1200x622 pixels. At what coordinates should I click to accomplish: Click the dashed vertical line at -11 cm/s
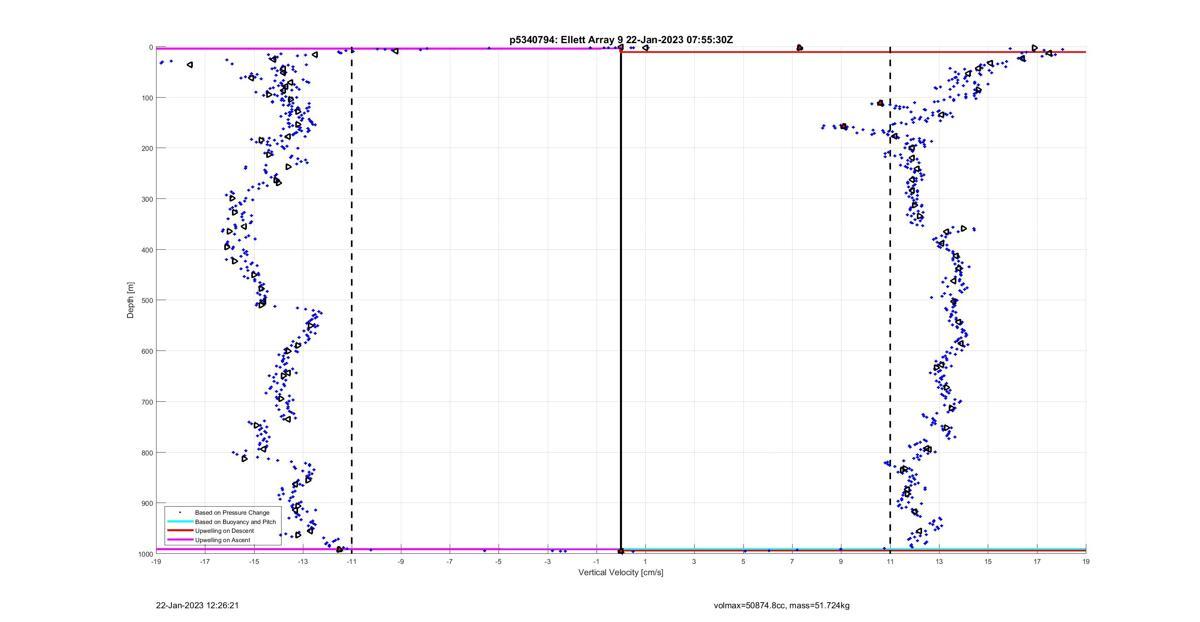[x=352, y=300]
